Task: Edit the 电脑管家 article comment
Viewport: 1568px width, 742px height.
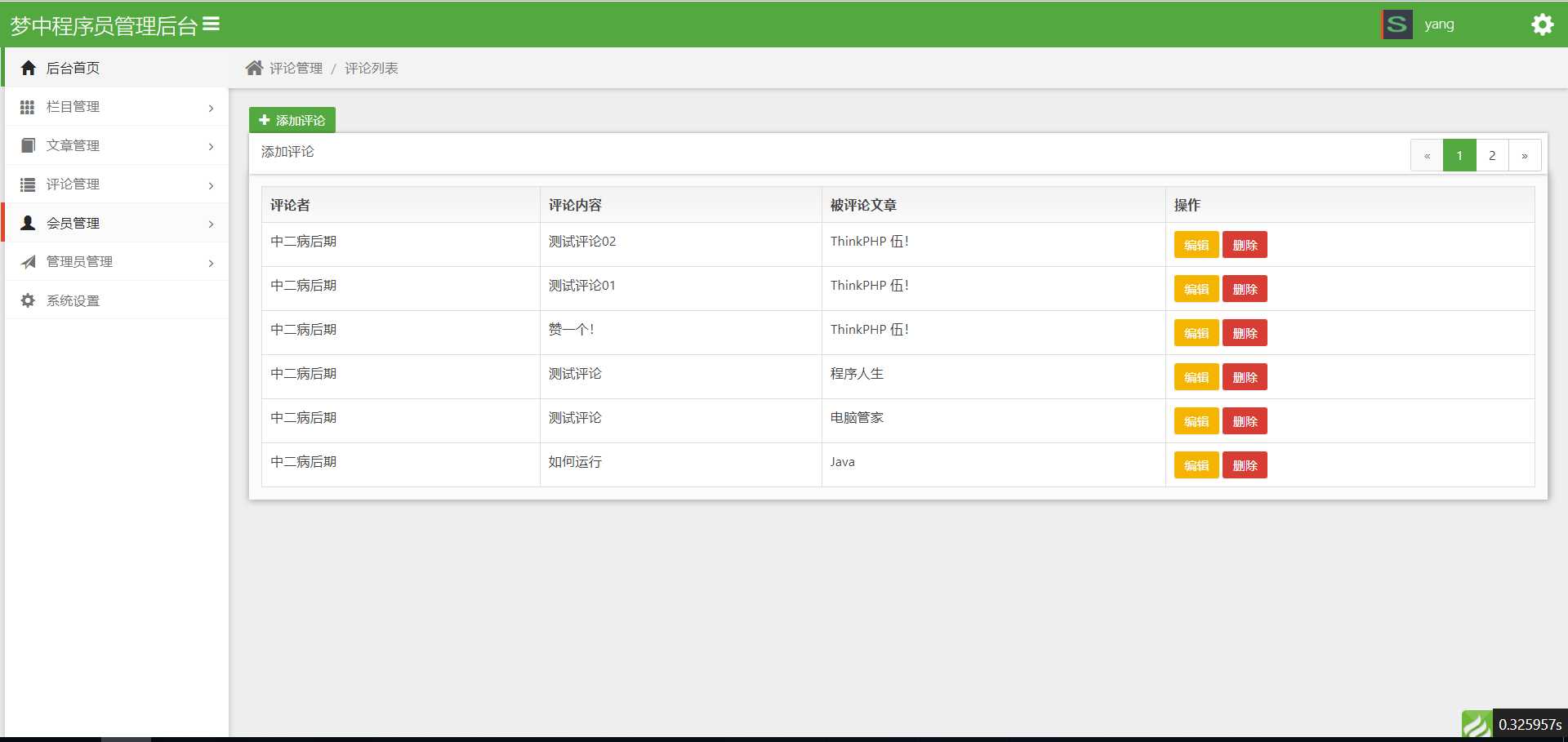Action: point(1196,421)
